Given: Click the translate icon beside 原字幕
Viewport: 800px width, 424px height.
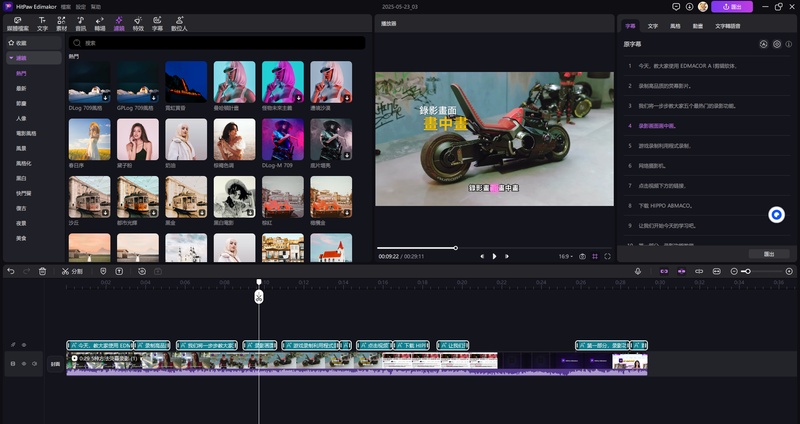Looking at the screenshot, I should point(763,44).
